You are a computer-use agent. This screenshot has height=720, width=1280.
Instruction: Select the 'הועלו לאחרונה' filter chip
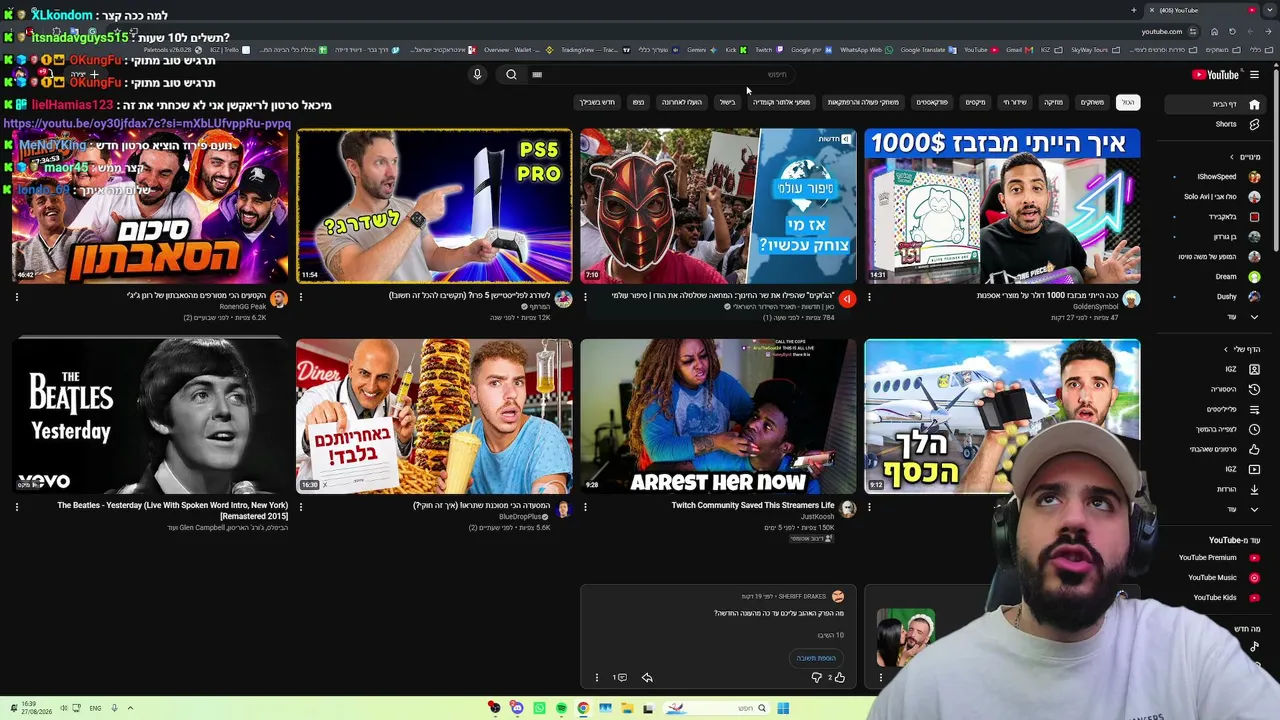[x=681, y=102]
